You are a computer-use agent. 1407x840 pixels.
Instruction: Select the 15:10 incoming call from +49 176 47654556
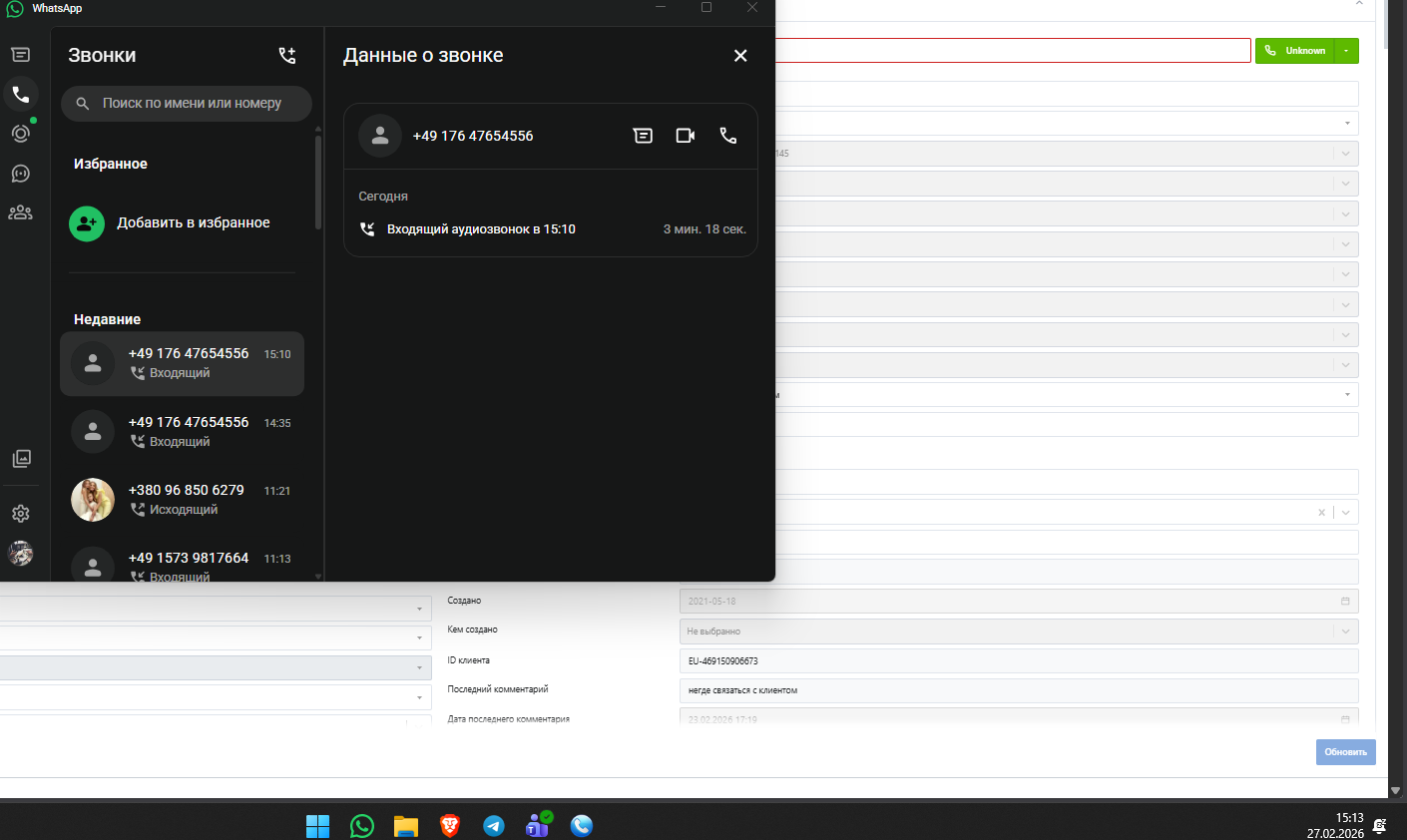click(x=183, y=363)
